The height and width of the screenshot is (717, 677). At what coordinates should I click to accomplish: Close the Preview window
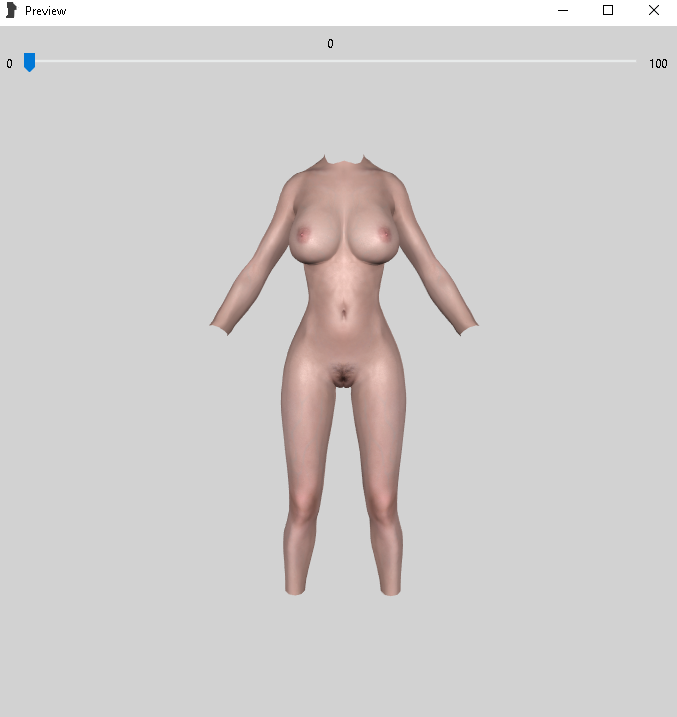click(x=654, y=10)
